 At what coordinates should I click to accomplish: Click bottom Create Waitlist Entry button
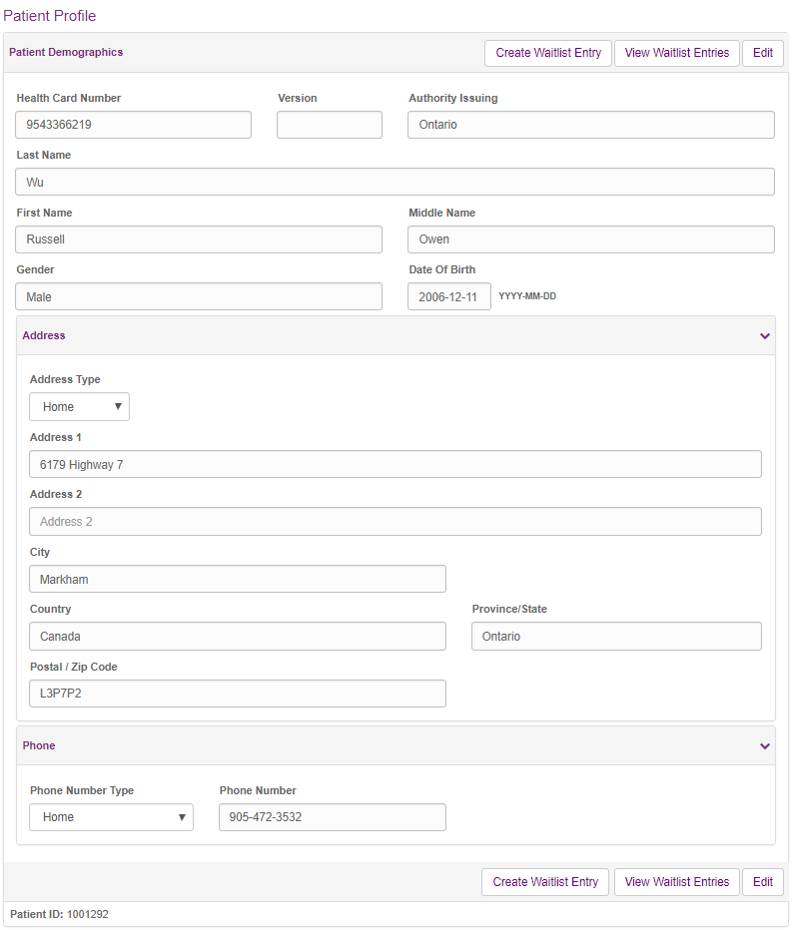545,882
